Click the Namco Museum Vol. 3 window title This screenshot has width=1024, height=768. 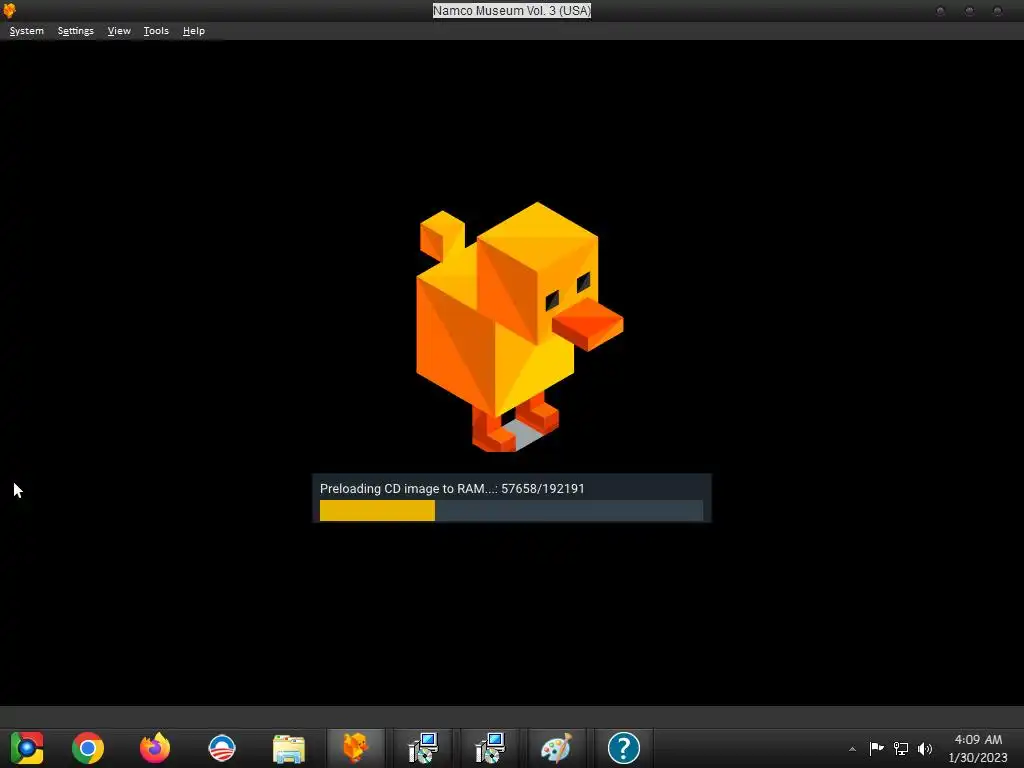(512, 10)
